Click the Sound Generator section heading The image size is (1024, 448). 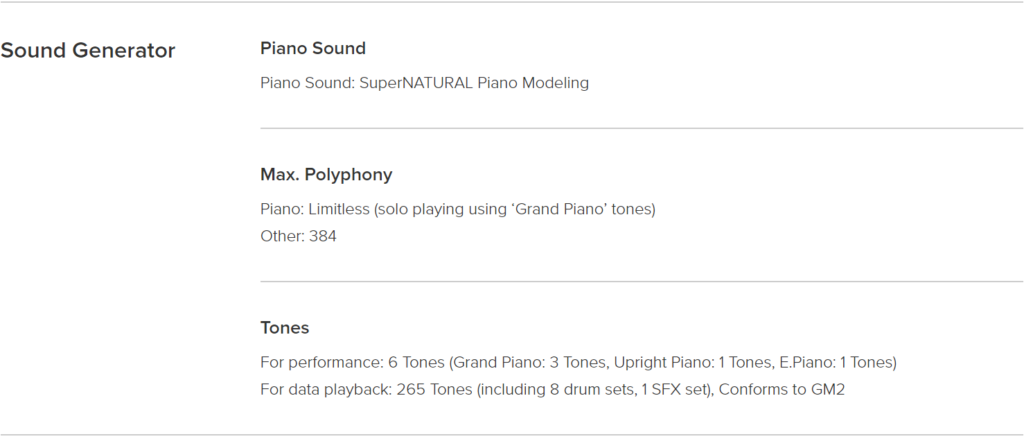[x=88, y=51]
